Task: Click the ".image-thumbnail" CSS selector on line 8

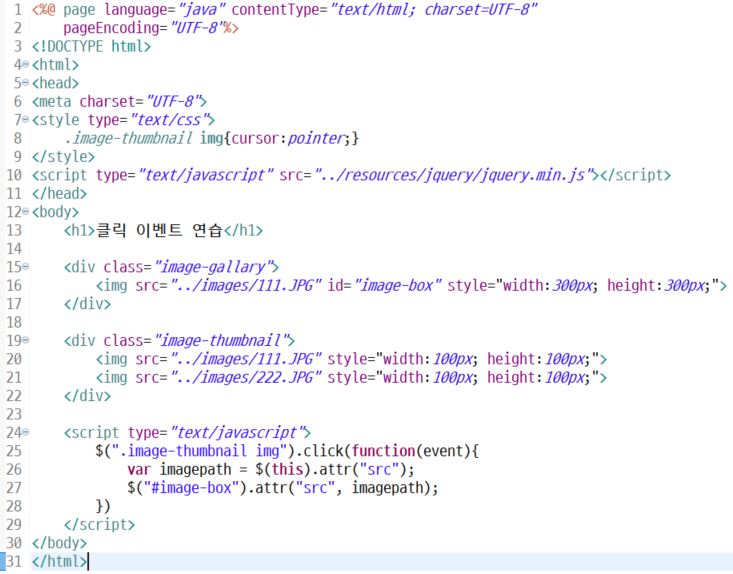Action: pos(129,138)
